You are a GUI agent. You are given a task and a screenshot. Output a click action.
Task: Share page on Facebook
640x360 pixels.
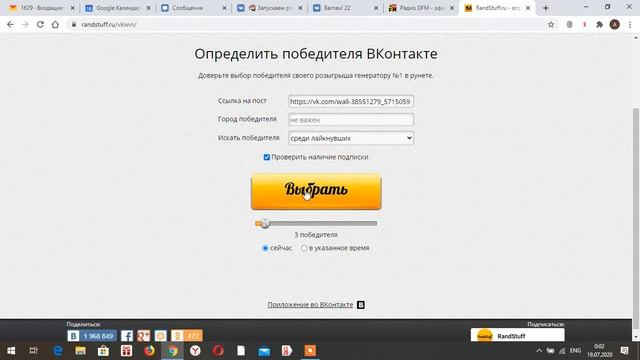click(127, 336)
